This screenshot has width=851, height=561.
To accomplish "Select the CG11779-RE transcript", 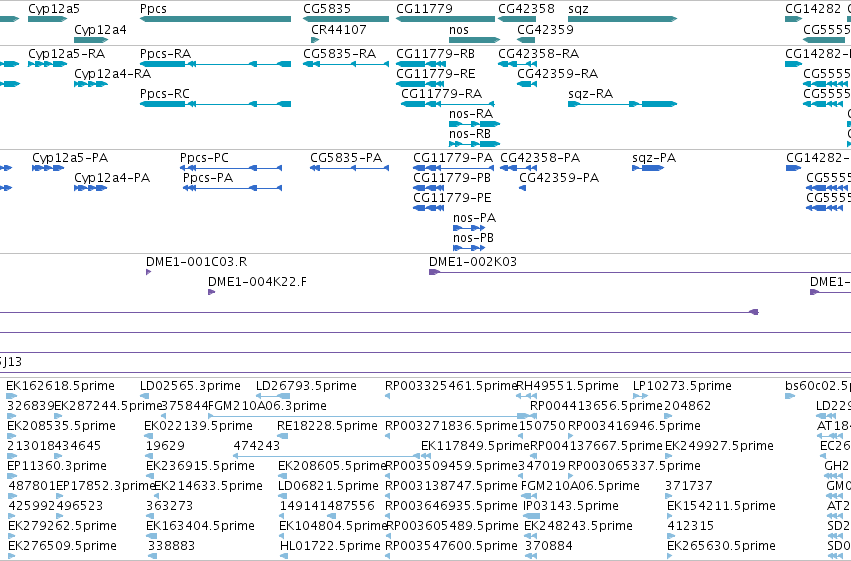I will pyautogui.click(x=421, y=84).
